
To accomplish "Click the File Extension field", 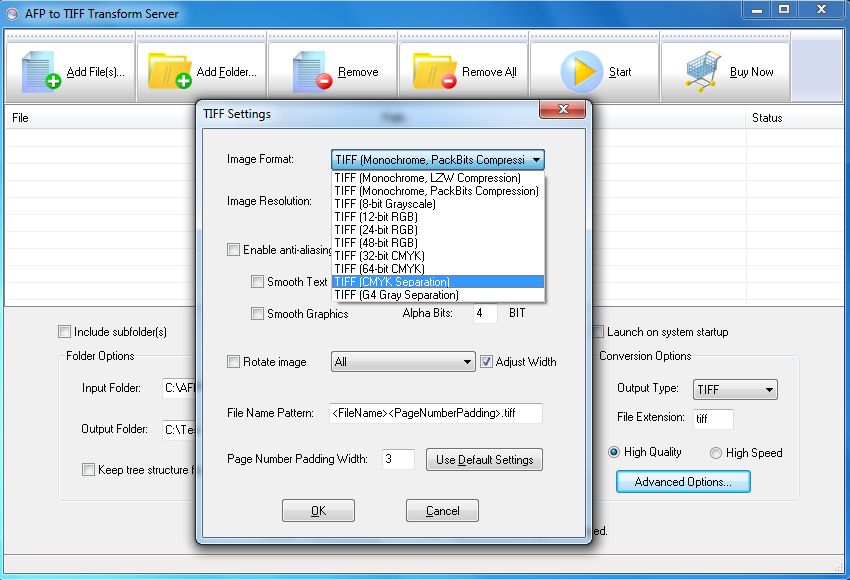I will pos(713,419).
